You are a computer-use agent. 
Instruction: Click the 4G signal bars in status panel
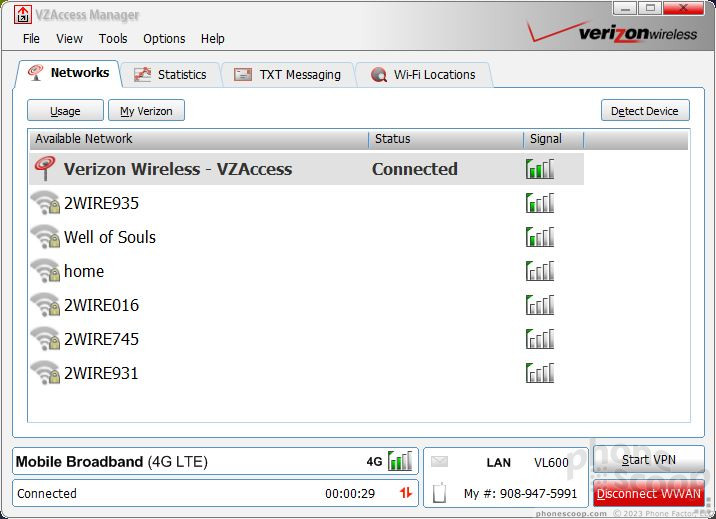(400, 461)
